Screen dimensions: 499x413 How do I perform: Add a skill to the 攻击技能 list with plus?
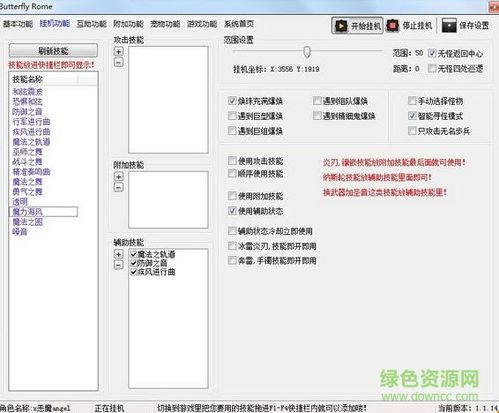119,51
